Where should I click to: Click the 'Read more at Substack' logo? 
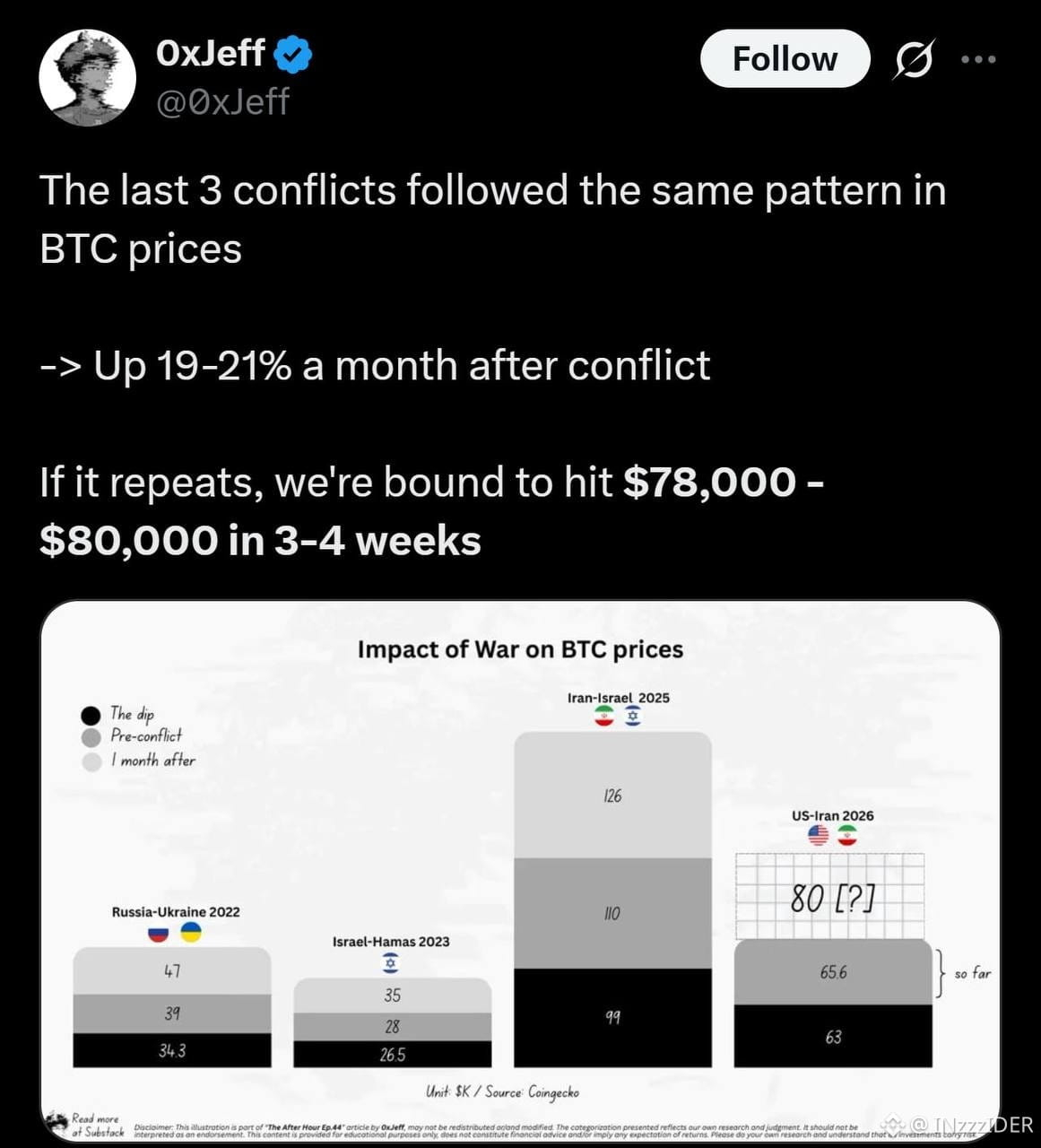coord(87,1125)
